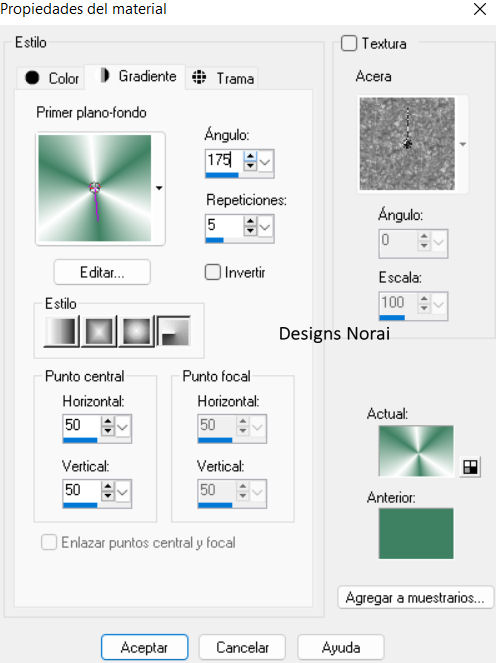
Task: Check Enlazar puntos central y focal
Action: point(49,542)
